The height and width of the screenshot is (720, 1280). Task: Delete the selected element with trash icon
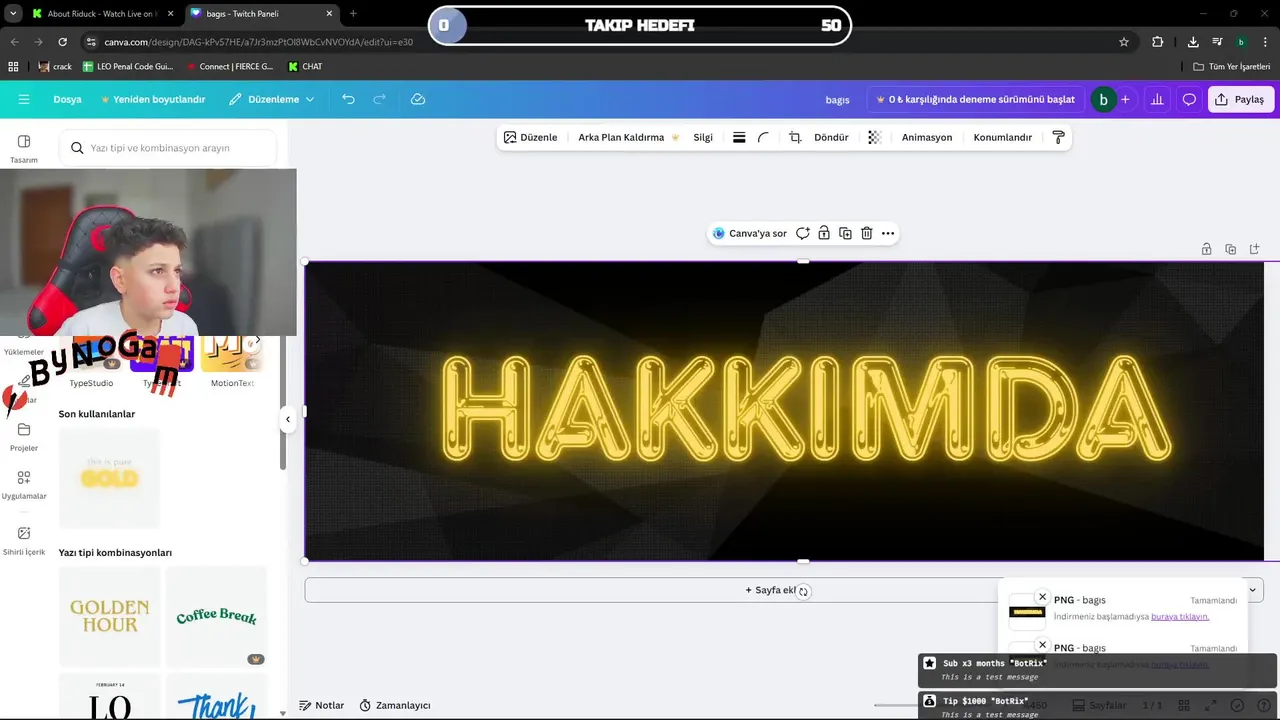coord(866,233)
